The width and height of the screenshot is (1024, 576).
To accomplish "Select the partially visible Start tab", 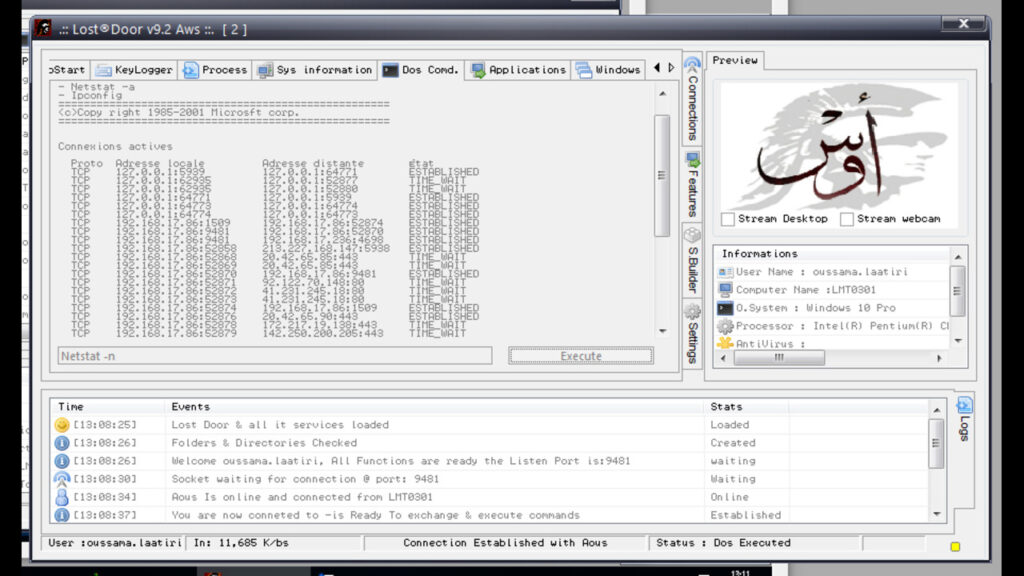I will (69, 70).
